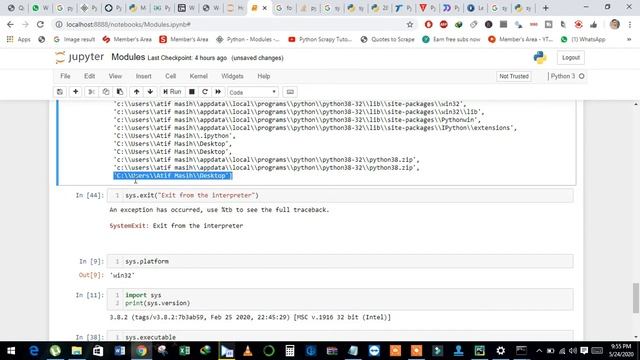This screenshot has width=640, height=360.
Task: Move selected cell down arrow
Action: (x=150, y=92)
